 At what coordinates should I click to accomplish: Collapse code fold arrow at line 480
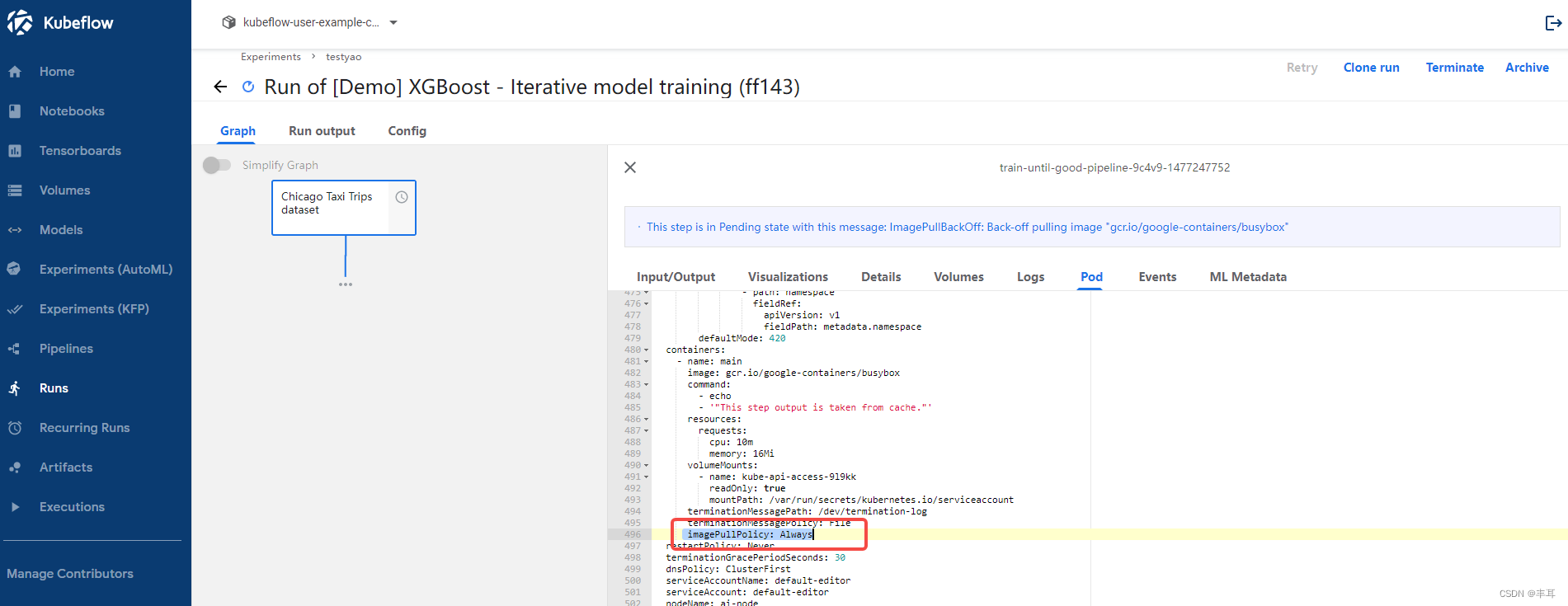(646, 350)
